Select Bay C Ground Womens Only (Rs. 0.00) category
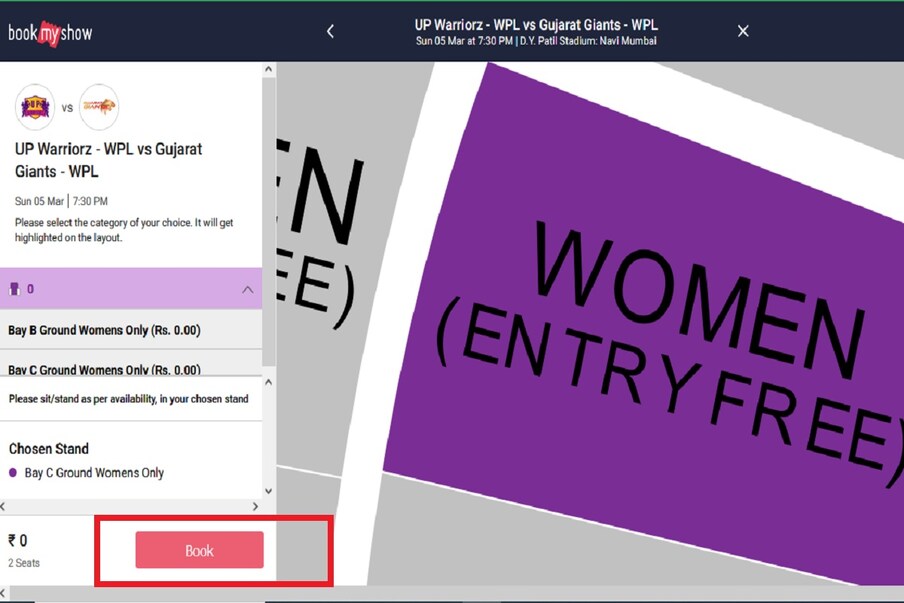The image size is (904, 603). click(x=131, y=364)
